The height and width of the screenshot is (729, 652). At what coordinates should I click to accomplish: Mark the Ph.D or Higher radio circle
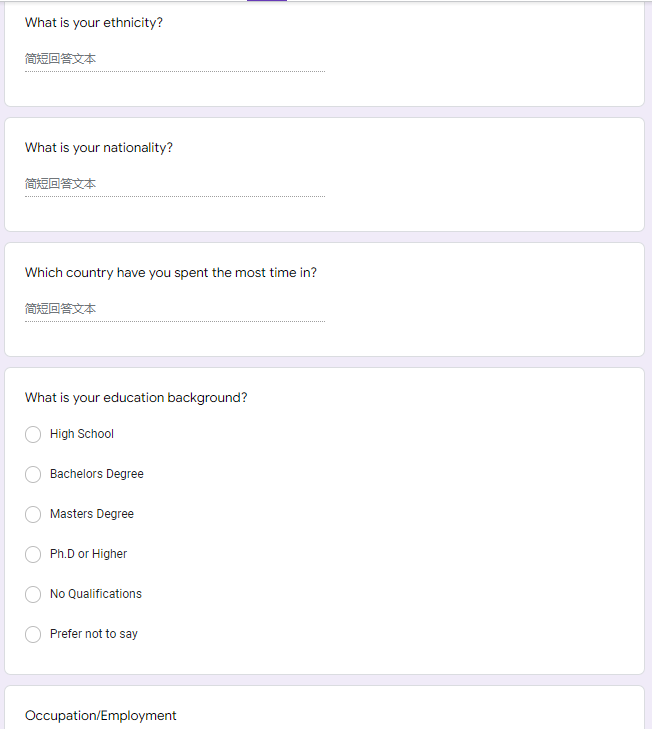tap(33, 554)
